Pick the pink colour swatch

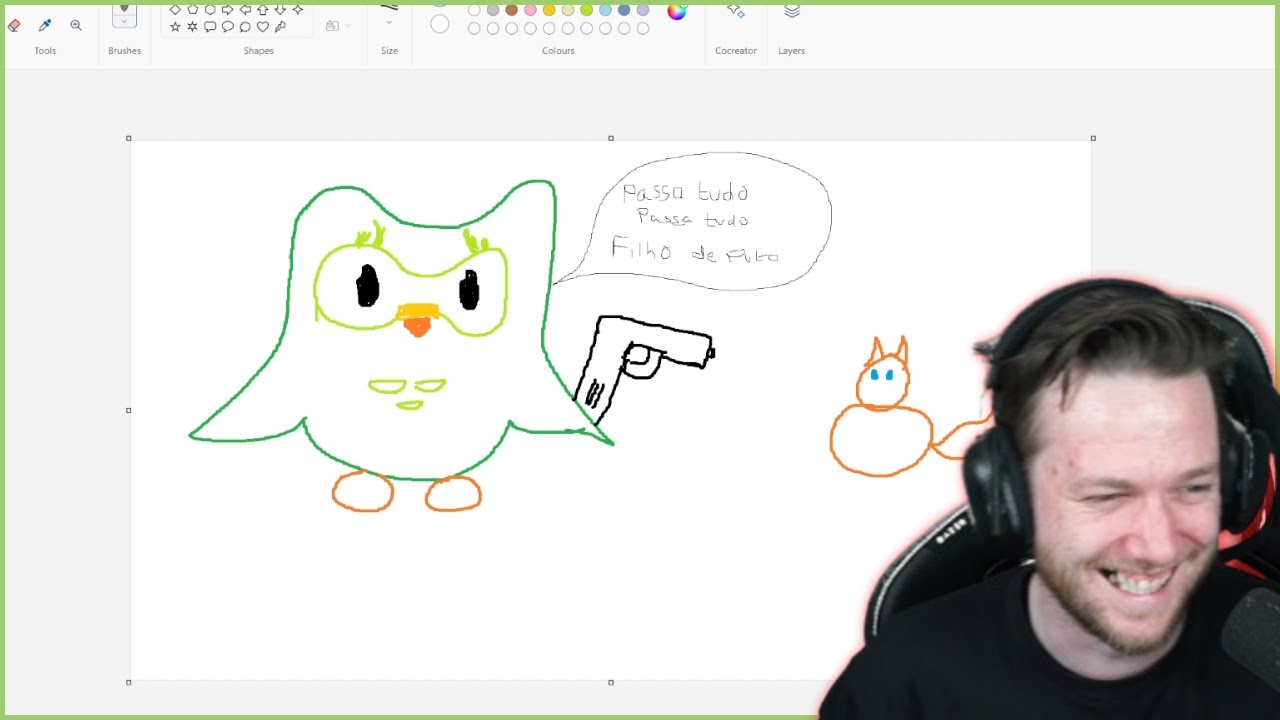point(530,10)
